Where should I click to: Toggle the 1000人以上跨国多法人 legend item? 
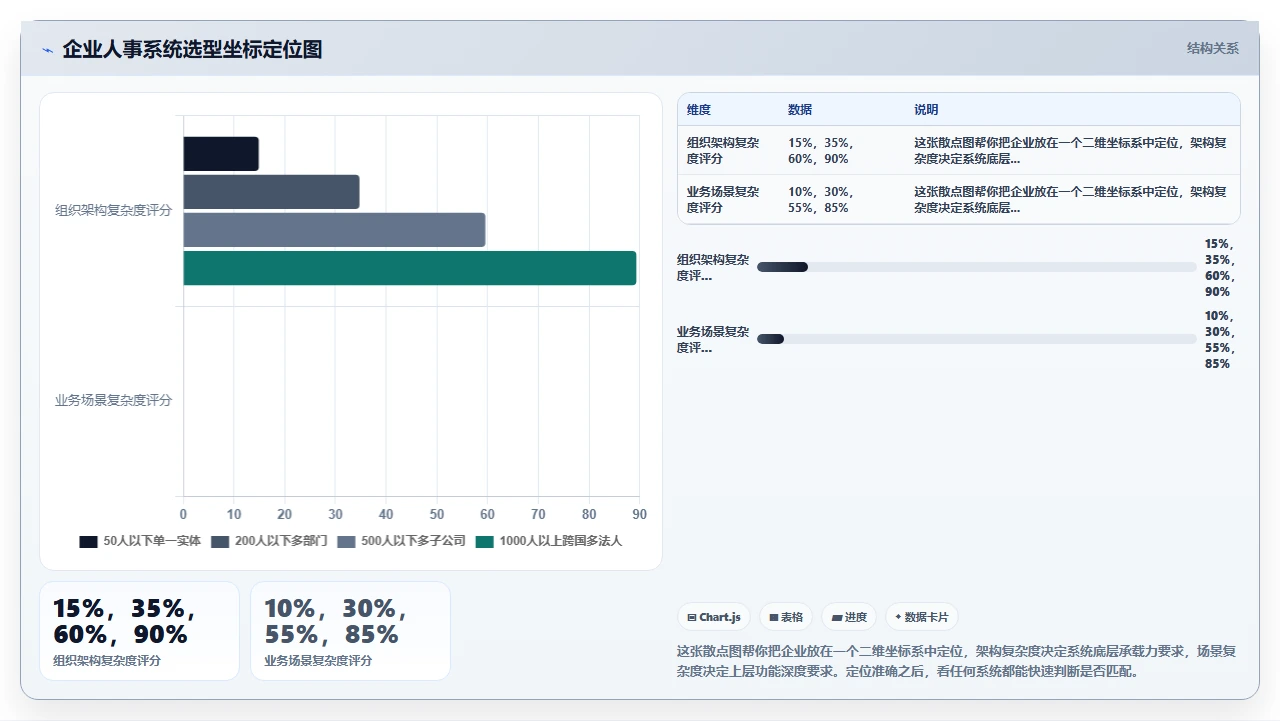coord(549,541)
